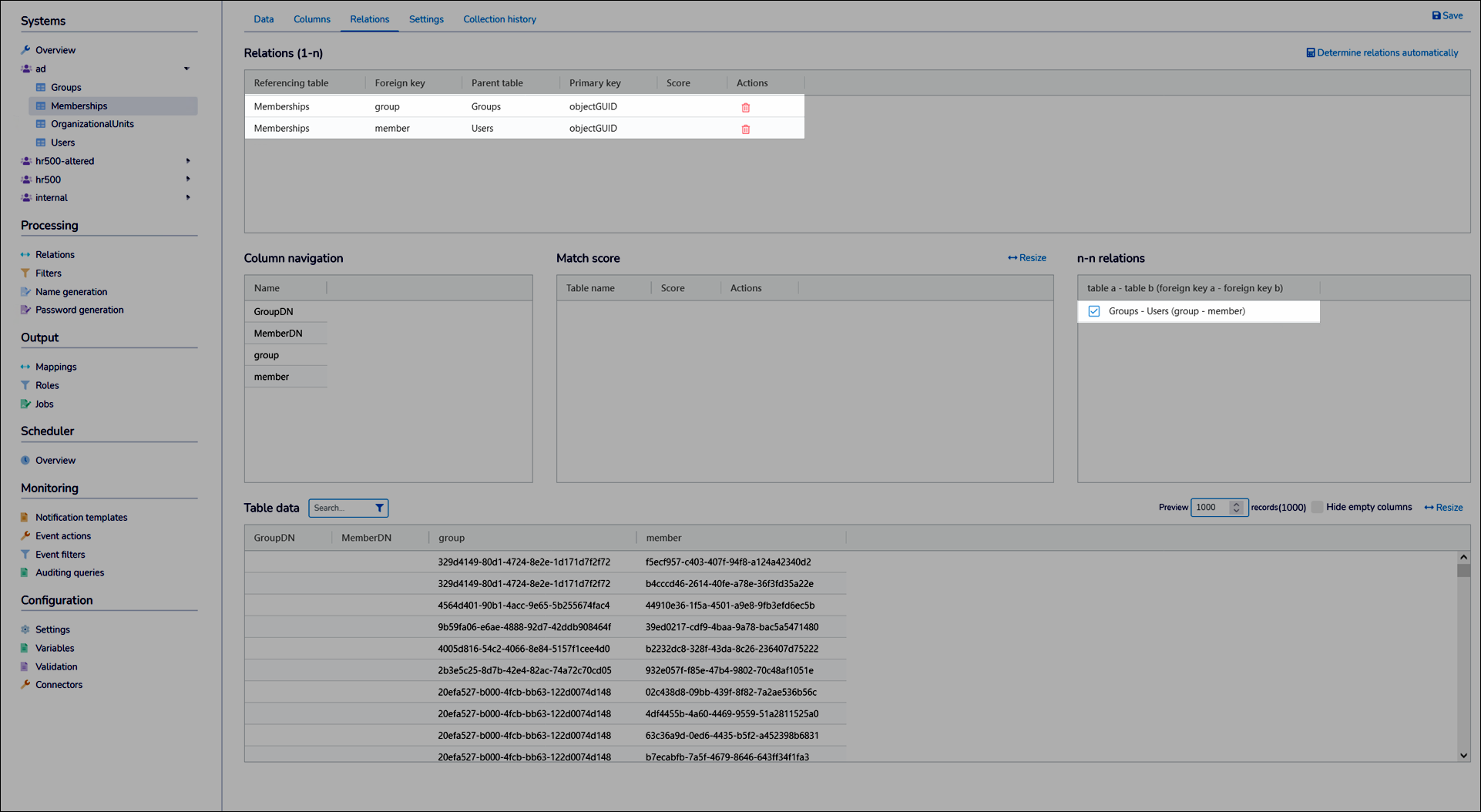
Task: Expand the hr500-altered system node
Action: (x=187, y=161)
